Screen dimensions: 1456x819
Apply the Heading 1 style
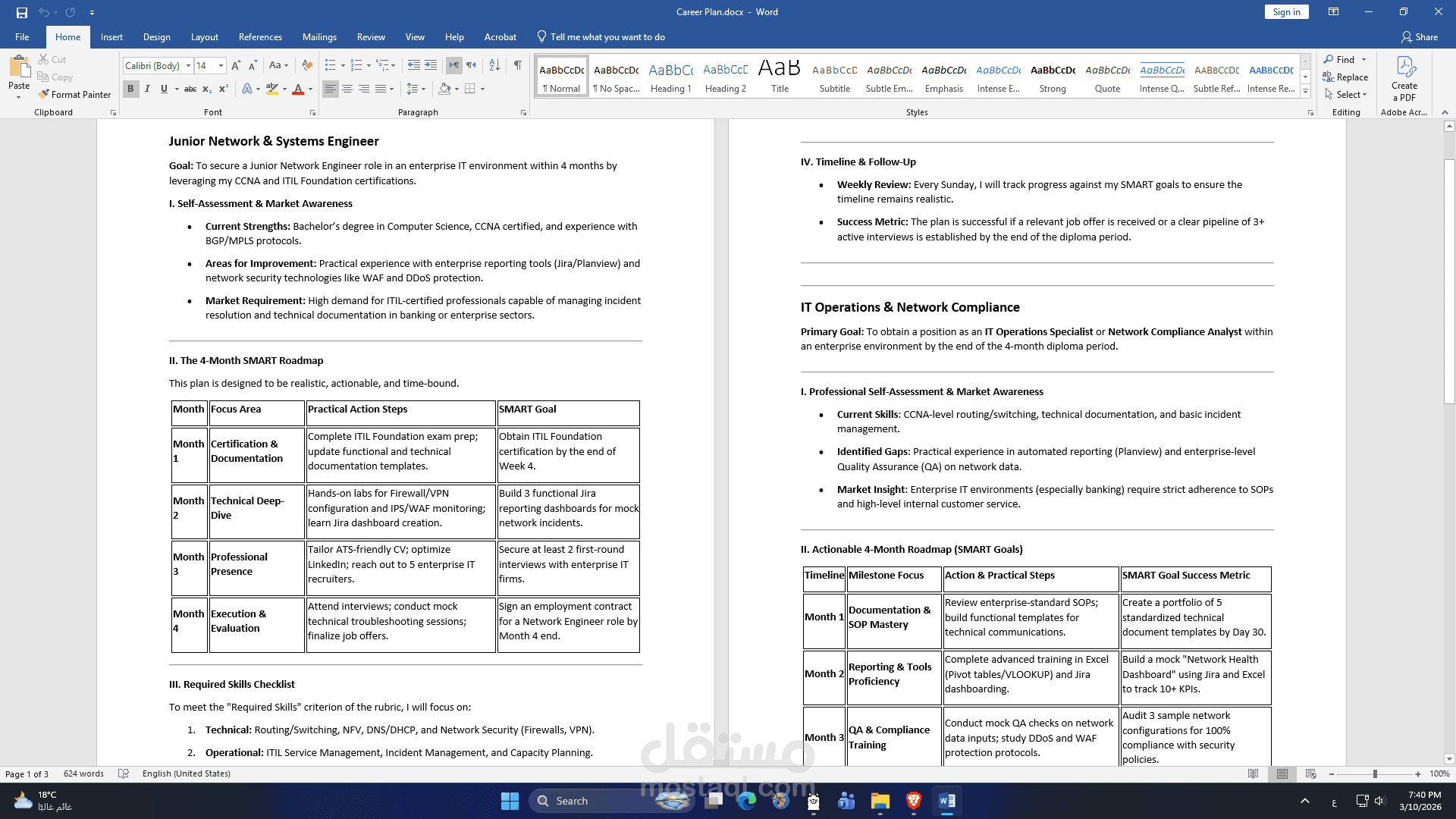click(x=670, y=77)
